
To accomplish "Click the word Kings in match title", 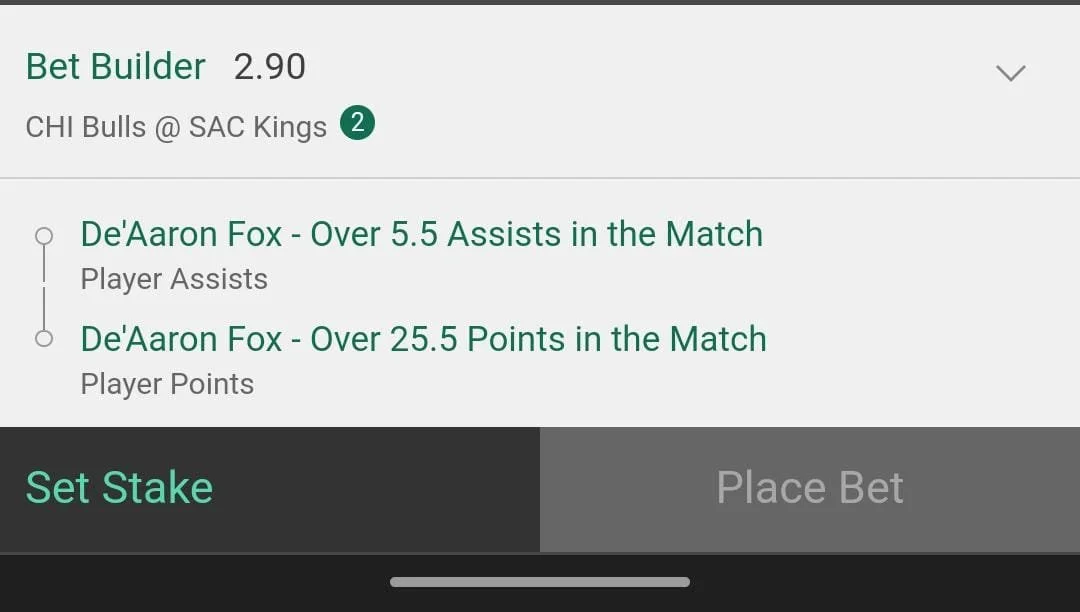I will pyautogui.click(x=290, y=128).
